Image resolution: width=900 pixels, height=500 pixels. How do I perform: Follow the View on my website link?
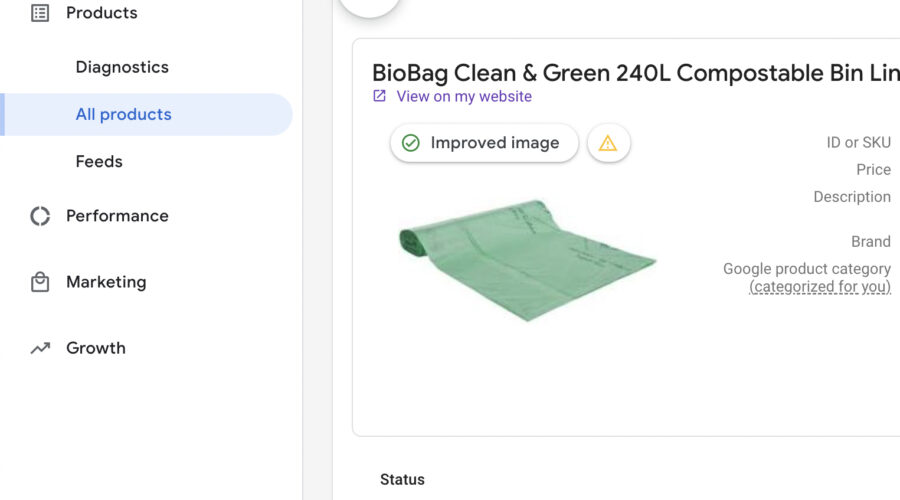(464, 96)
